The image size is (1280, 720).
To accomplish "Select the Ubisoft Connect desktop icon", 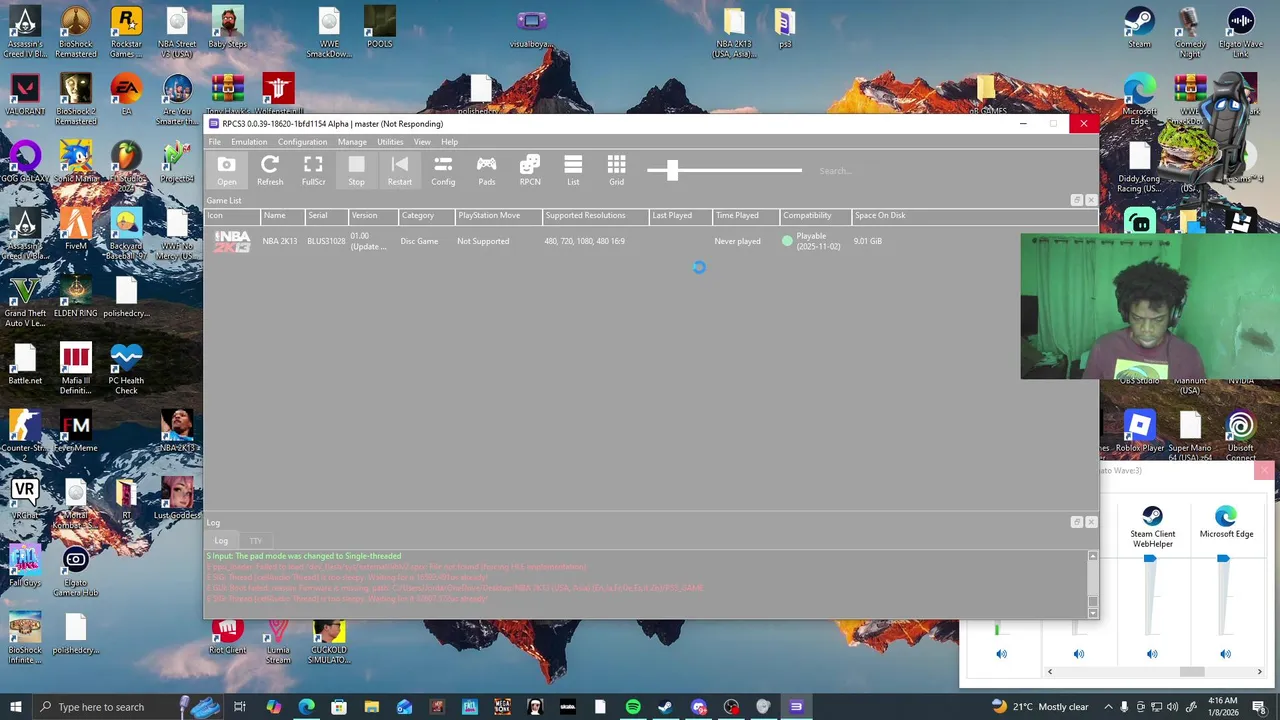I will tap(1240, 436).
